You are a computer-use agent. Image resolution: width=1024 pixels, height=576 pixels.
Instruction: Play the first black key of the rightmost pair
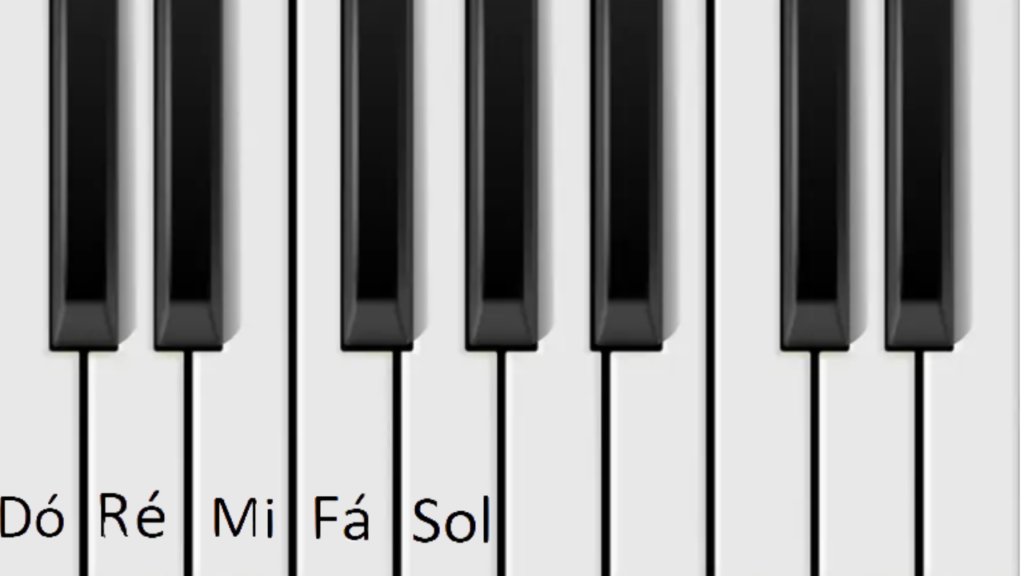(x=815, y=173)
